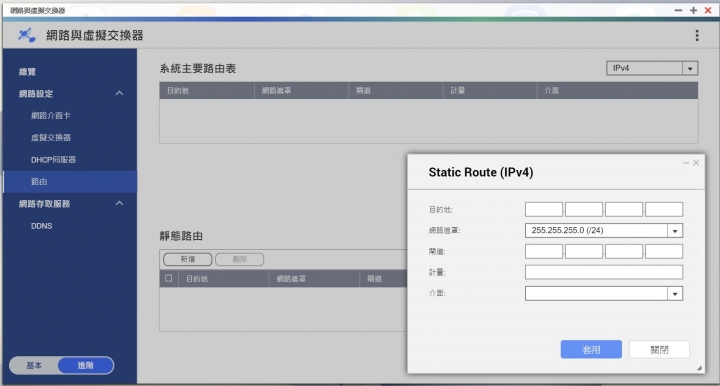Click 新增 to add static route
This screenshot has width=720, height=386.
tap(187, 259)
